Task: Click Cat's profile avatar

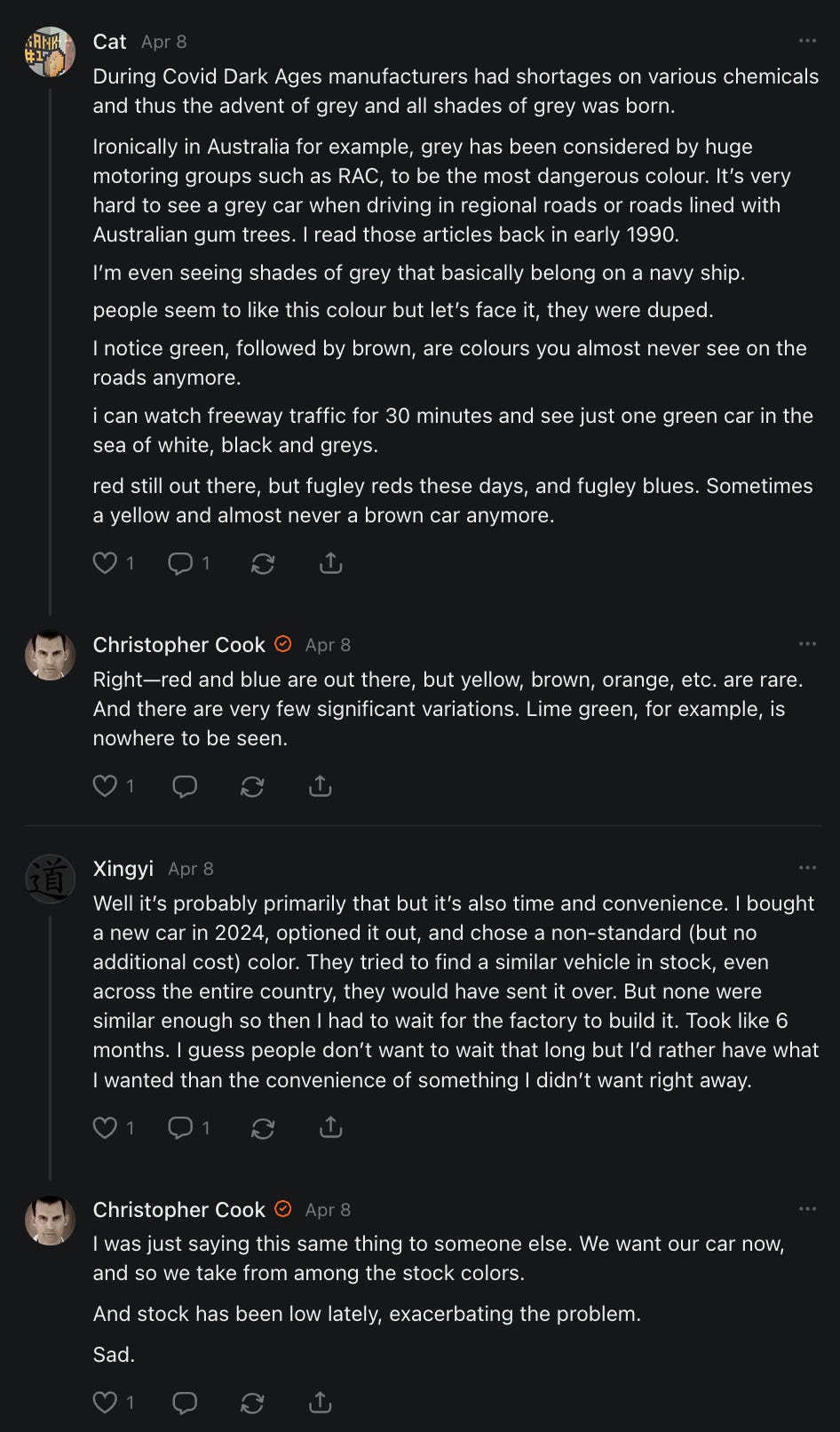Action: 50,52
